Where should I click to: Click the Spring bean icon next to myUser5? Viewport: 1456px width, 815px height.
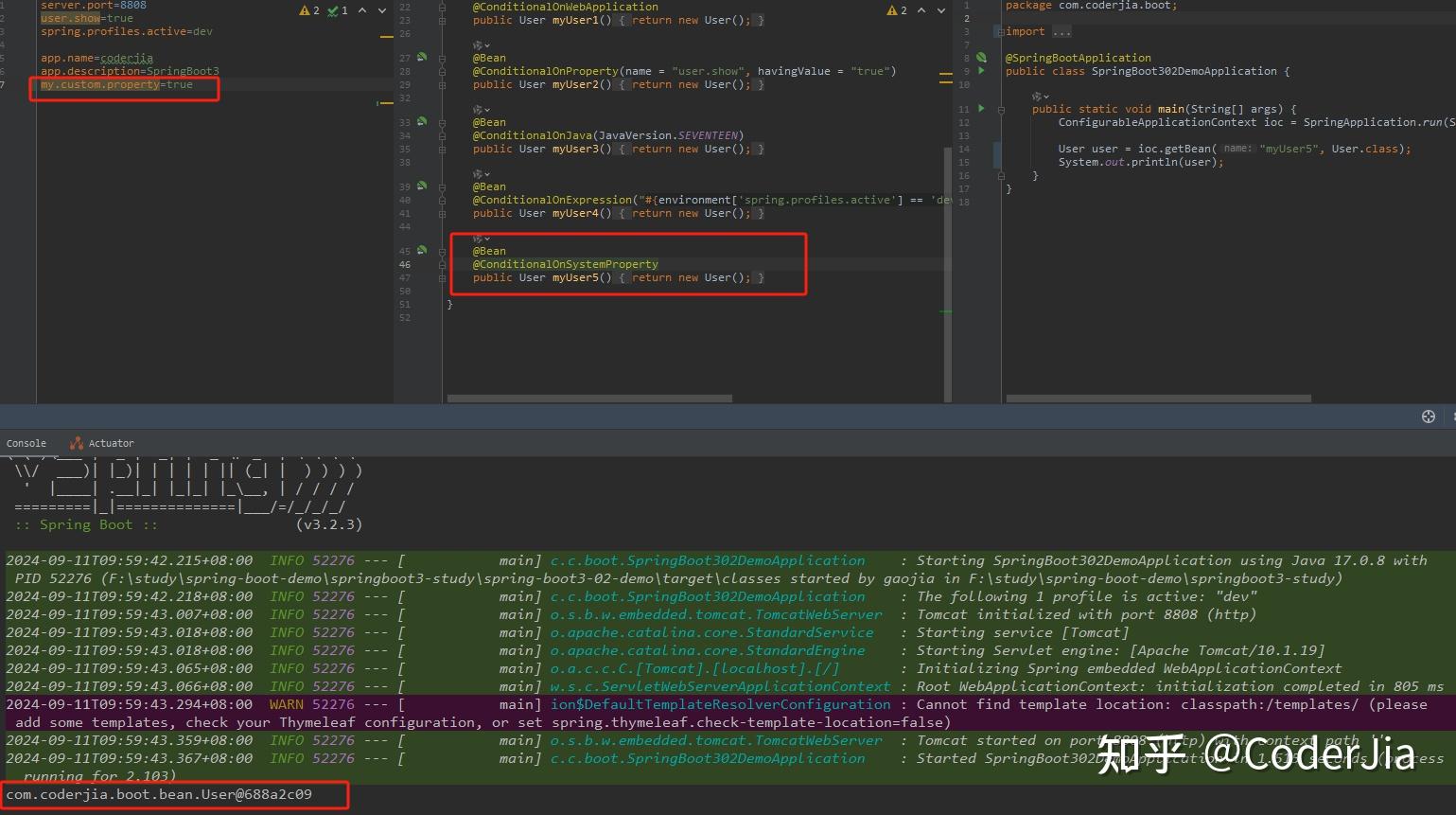(422, 250)
